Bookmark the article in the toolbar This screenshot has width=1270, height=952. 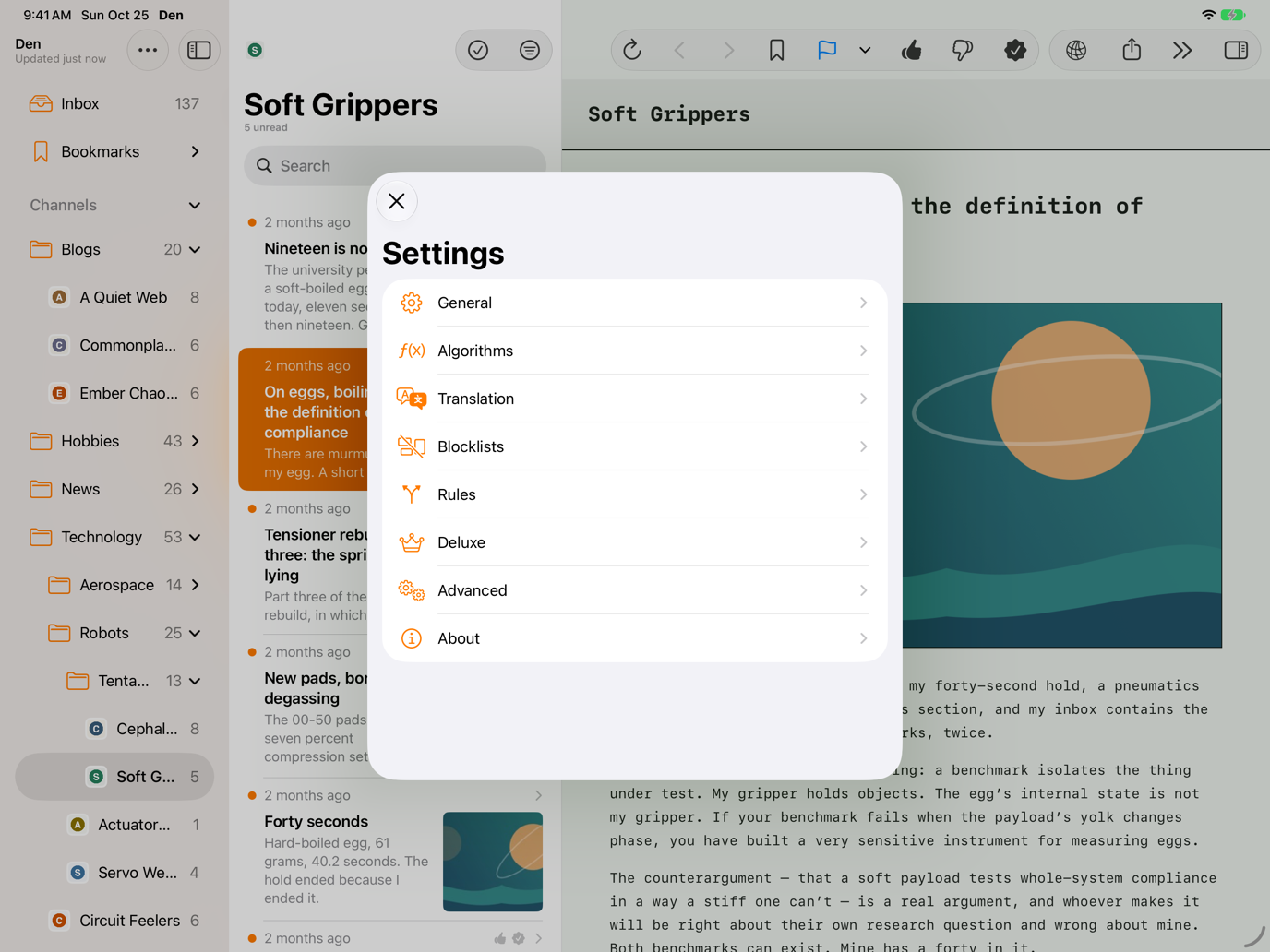point(776,50)
